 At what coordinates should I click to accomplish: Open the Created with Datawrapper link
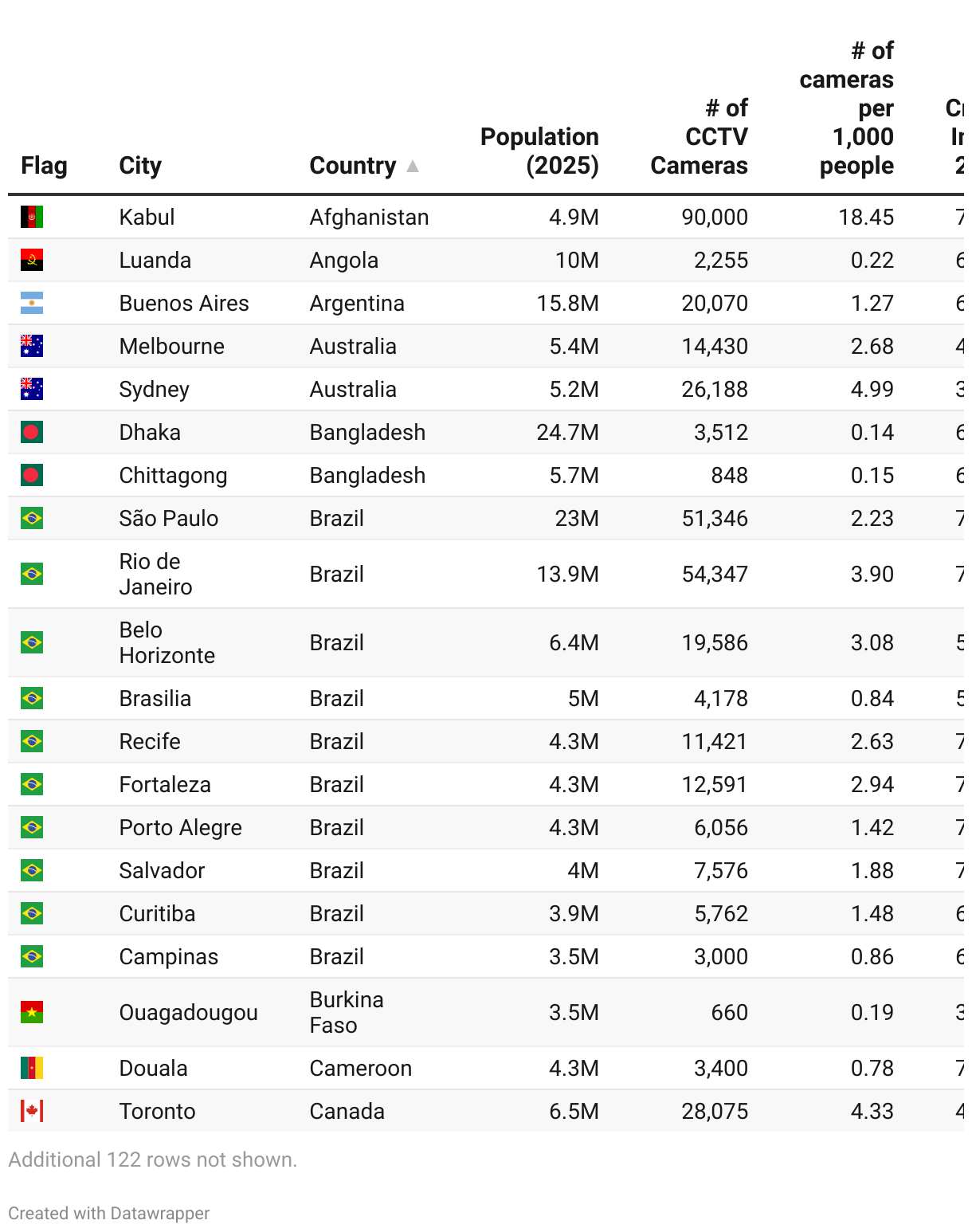pos(109,1213)
